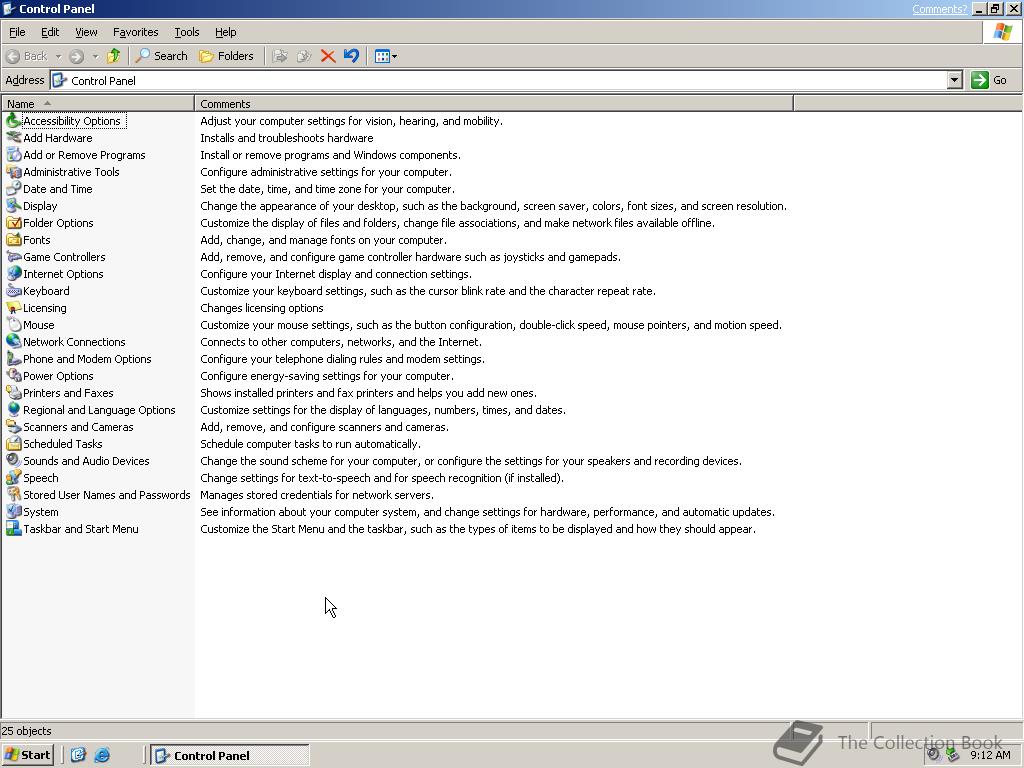Select Phone and Modem Options icon
This screenshot has width=1024, height=768.
[13, 359]
